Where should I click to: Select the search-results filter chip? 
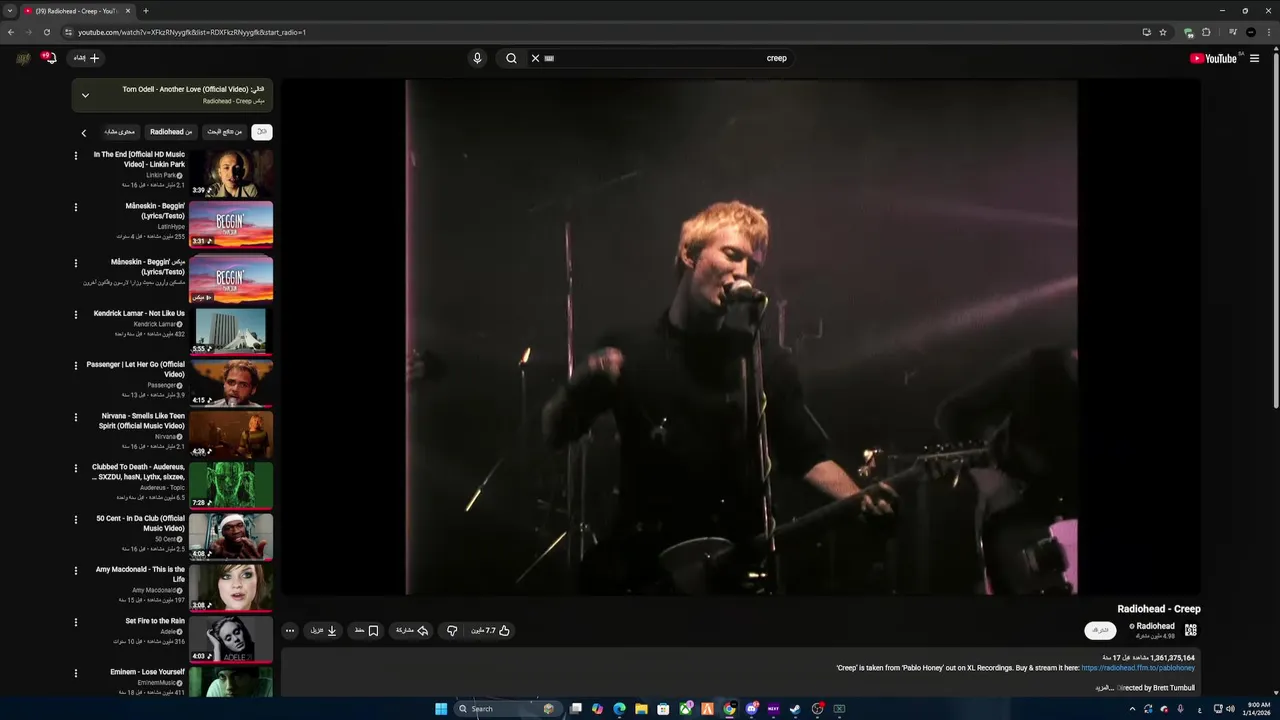click(x=225, y=132)
